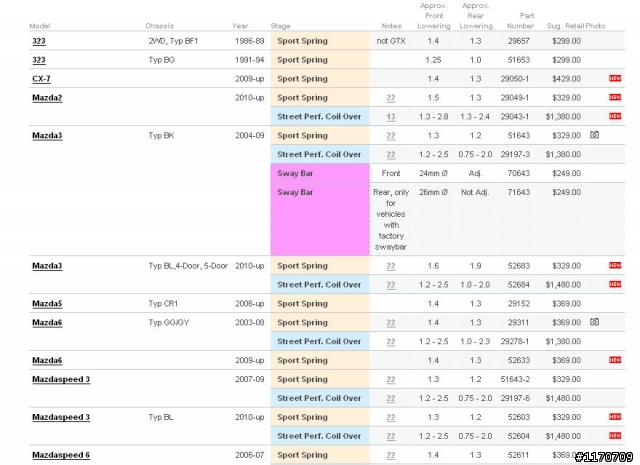Click the NEW badge for part 52683
Viewport: 640px width, 465px height.
(x=615, y=265)
